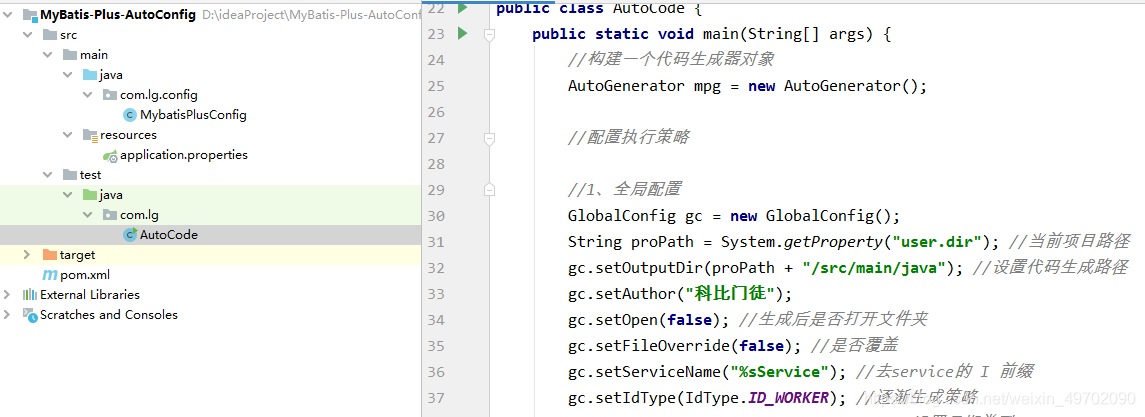Select pom.xml in the project tree
Viewport: 1145px width, 417px height.
click(85, 275)
